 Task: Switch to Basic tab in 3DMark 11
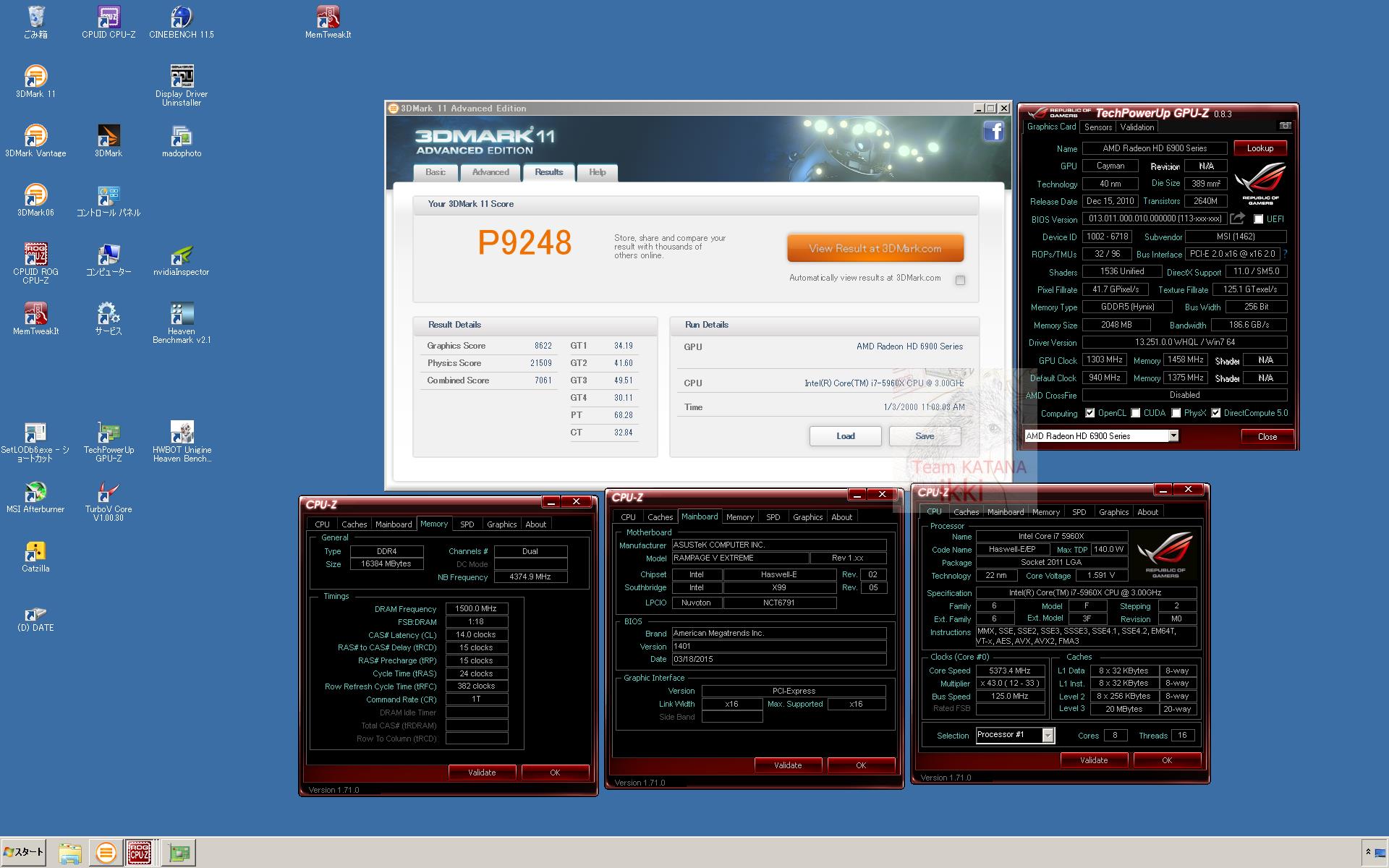click(436, 172)
